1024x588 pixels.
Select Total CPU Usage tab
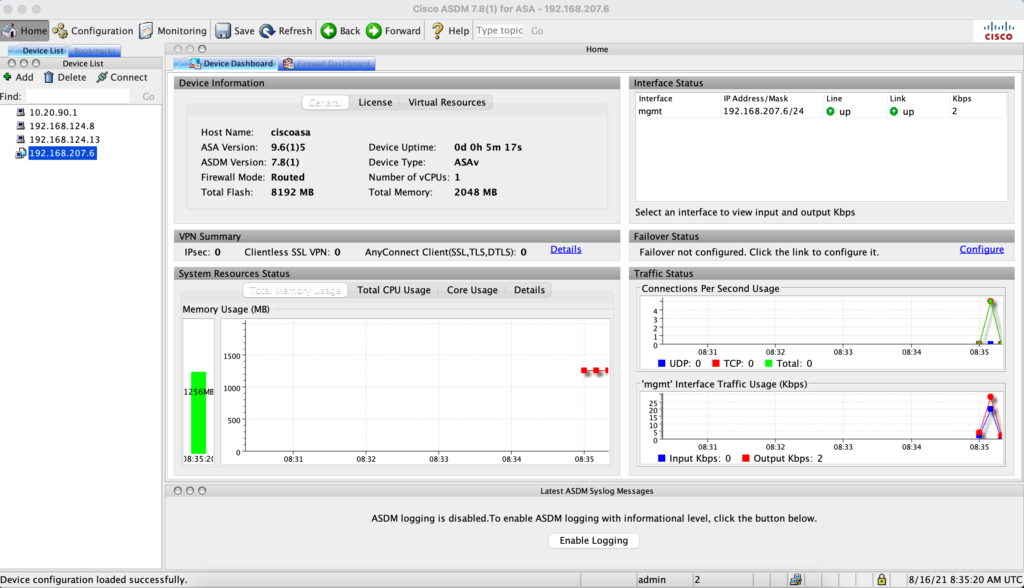point(394,290)
